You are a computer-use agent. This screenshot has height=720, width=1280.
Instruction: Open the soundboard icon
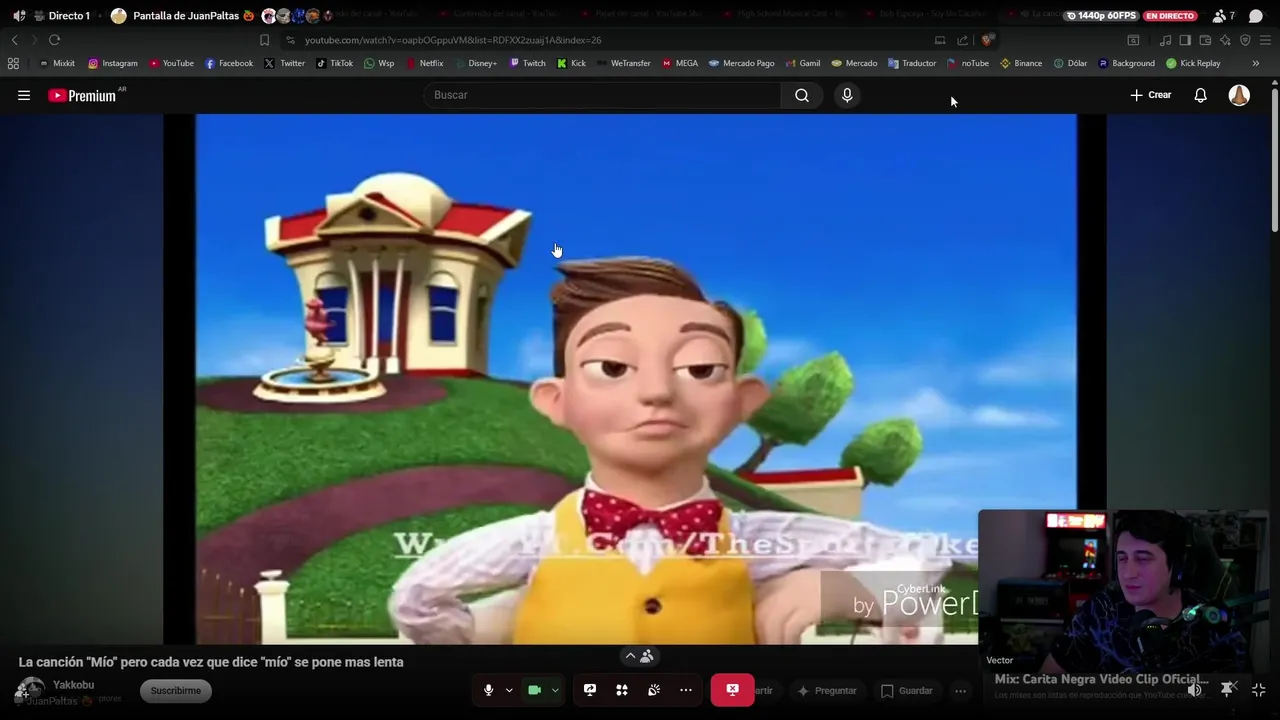point(654,690)
